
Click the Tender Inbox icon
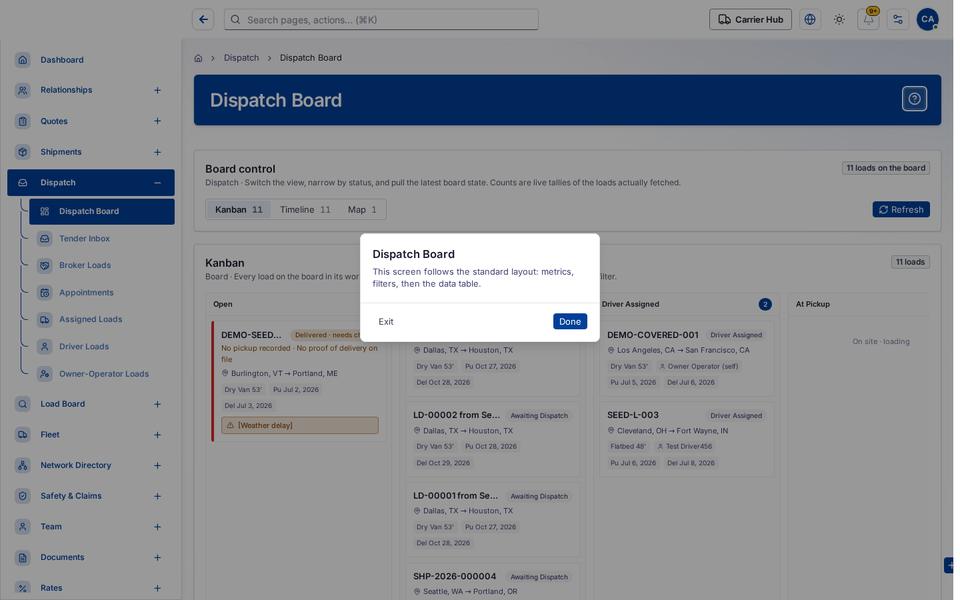(45, 239)
